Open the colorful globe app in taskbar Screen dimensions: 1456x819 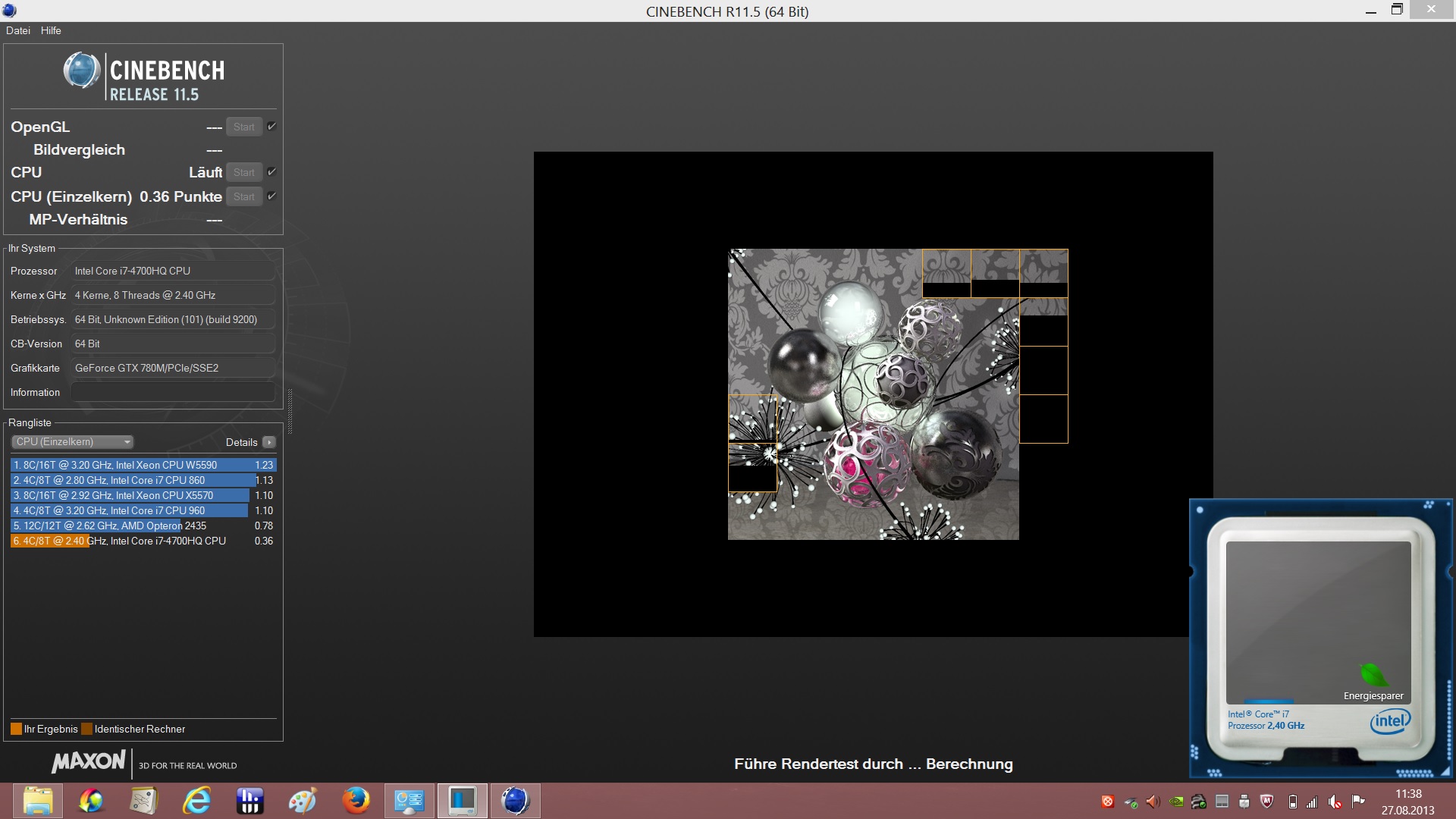(91, 801)
